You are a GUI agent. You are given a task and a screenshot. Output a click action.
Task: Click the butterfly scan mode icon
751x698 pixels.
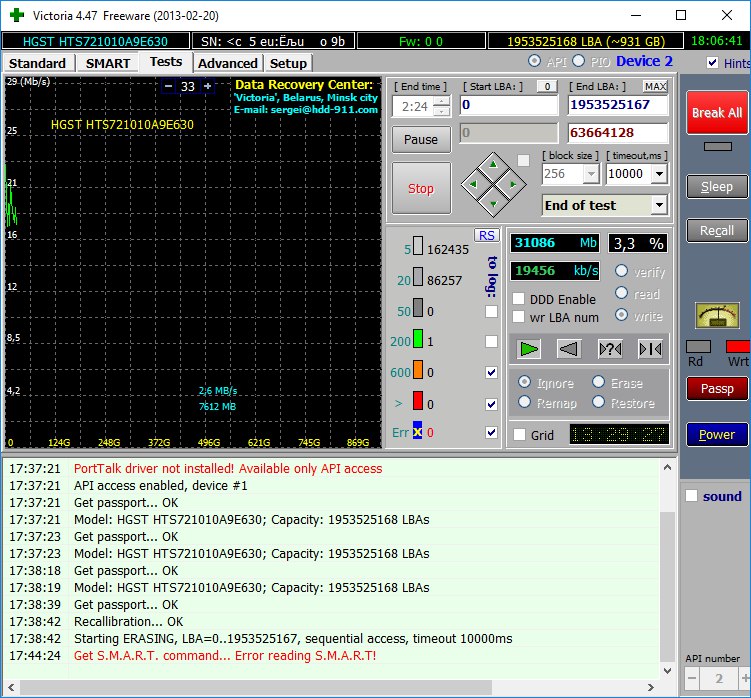[x=650, y=348]
